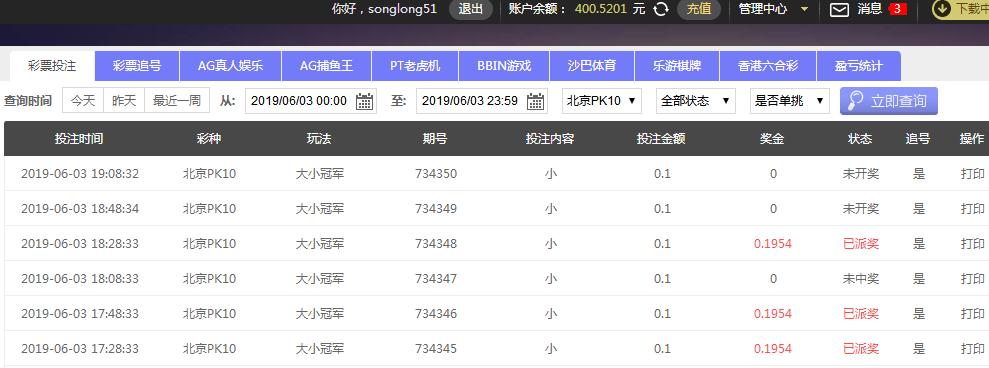989x368 pixels.
Task: Click the 奖金 column header
Action: [x=772, y=139]
